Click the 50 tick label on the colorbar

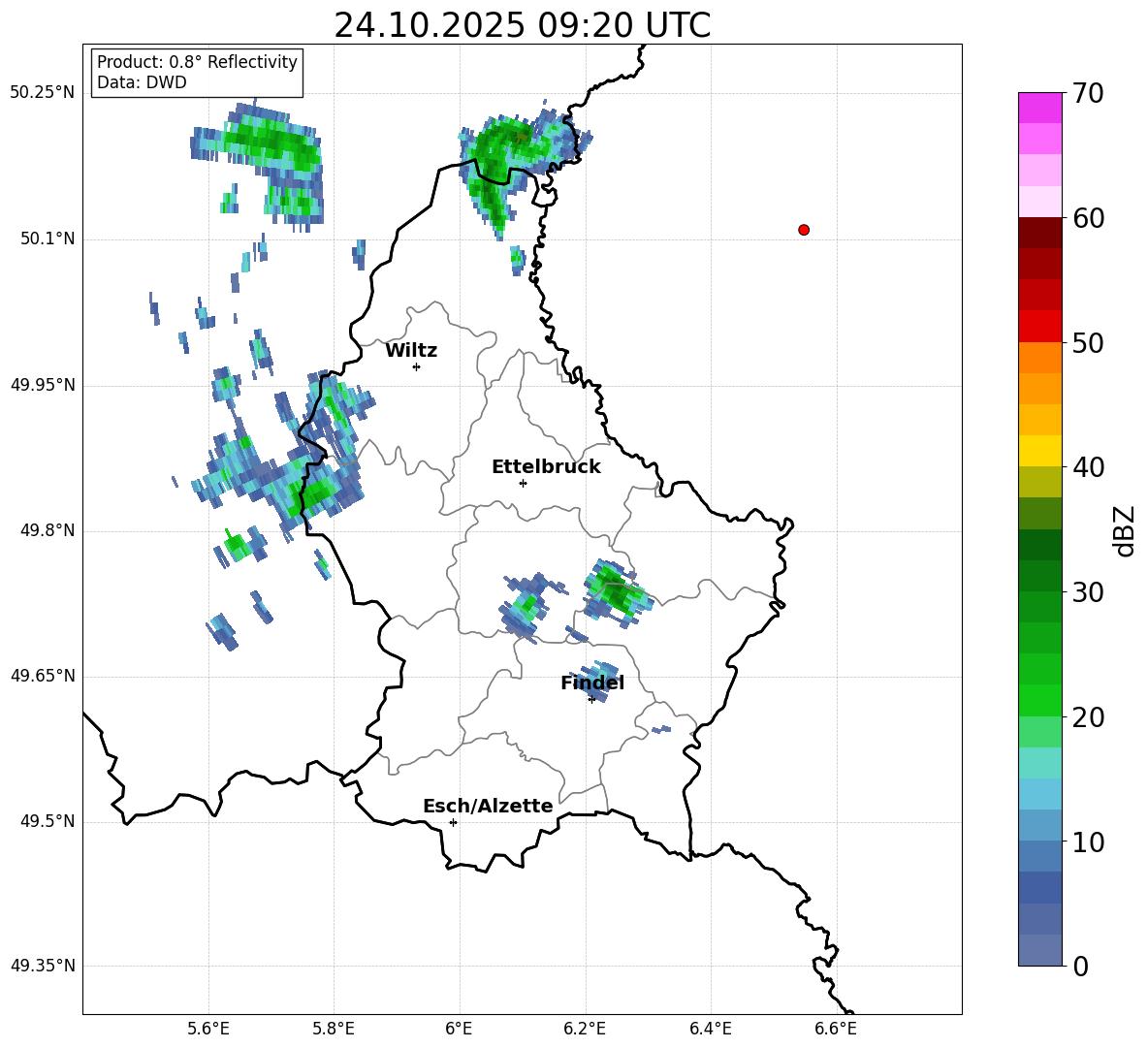click(x=1088, y=343)
